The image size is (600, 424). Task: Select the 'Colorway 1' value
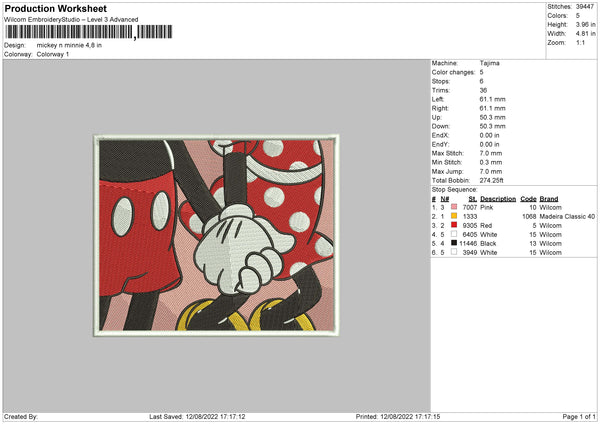pos(53,54)
